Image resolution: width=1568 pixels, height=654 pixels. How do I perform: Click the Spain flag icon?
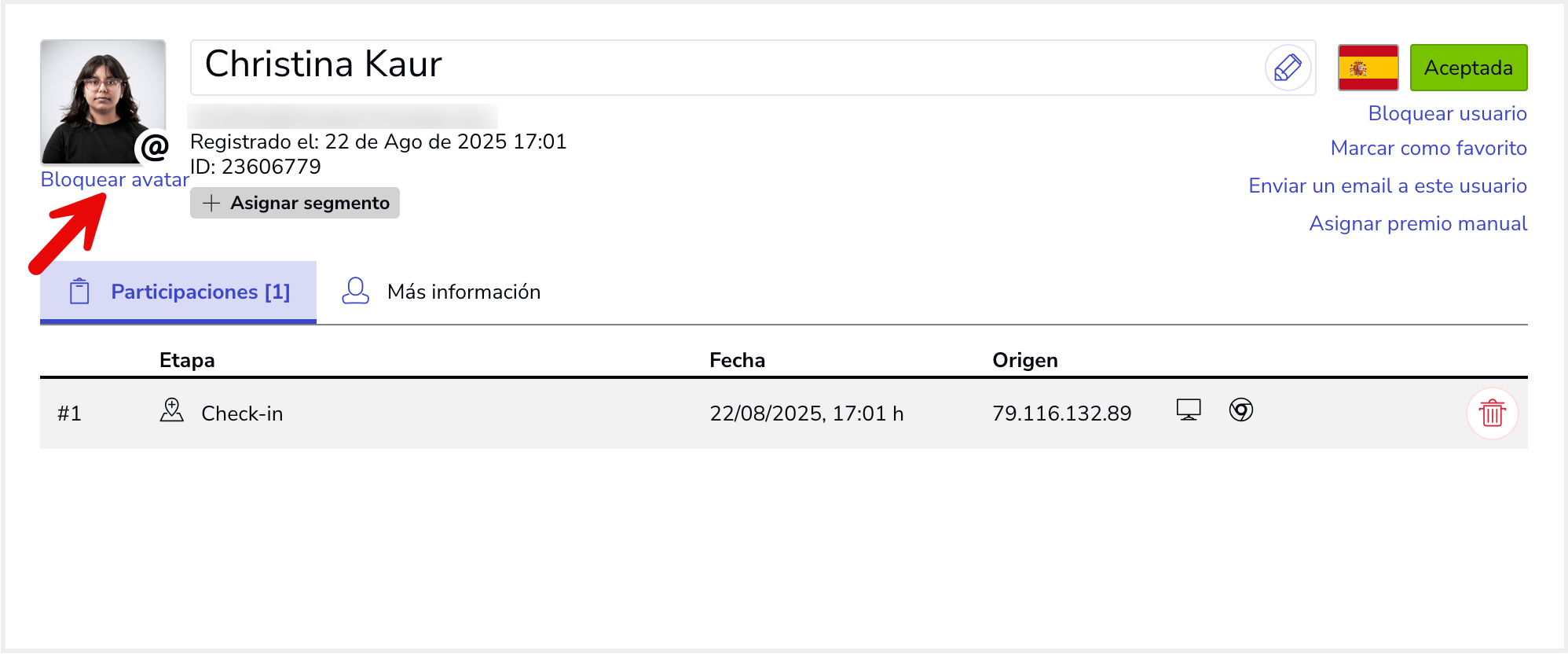pos(1368,68)
